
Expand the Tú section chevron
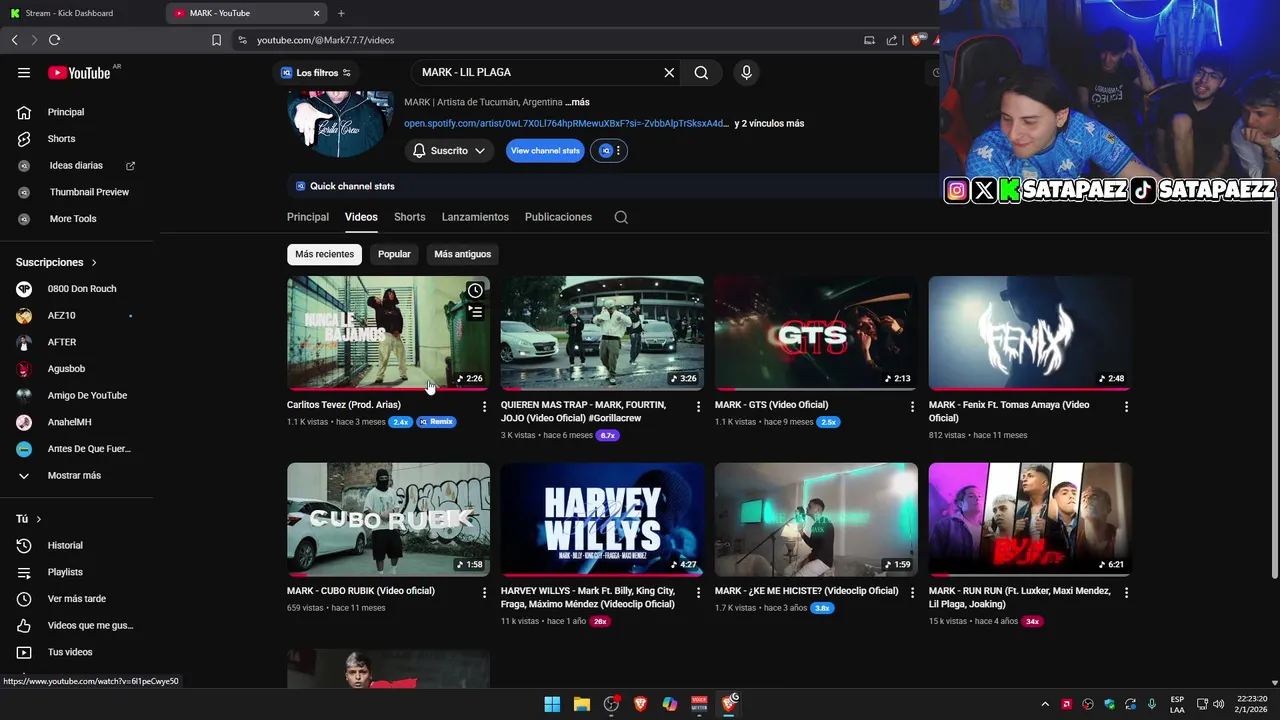tap(39, 519)
